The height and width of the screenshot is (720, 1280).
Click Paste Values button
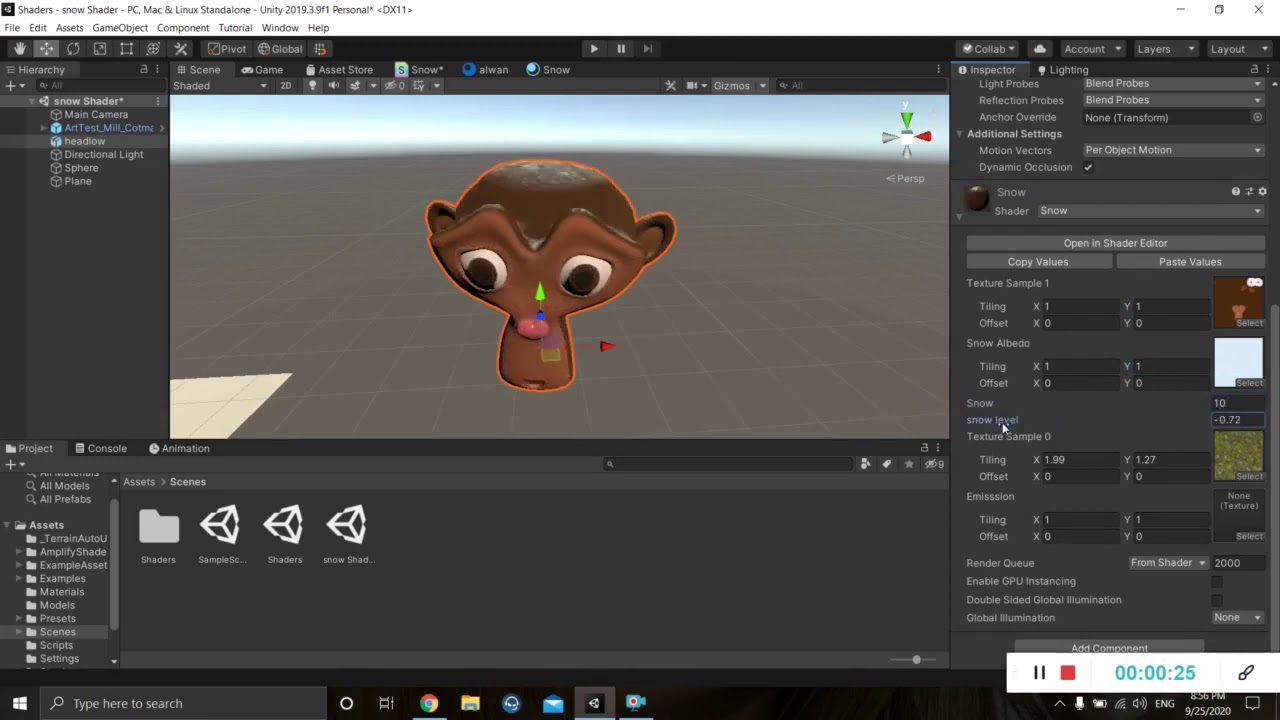click(1190, 262)
